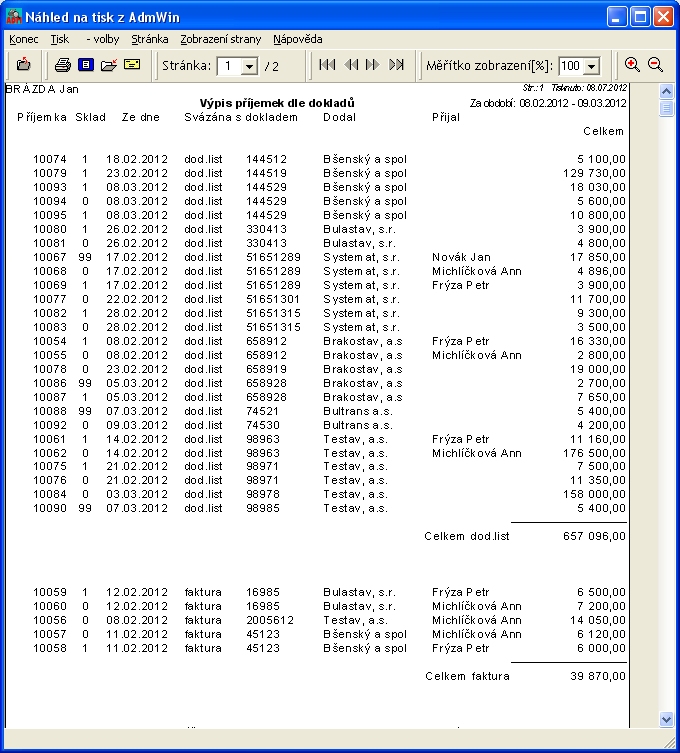This screenshot has height=753, width=680.
Task: Click amount 158 000,00 in row 10084
Action: click(x=595, y=494)
